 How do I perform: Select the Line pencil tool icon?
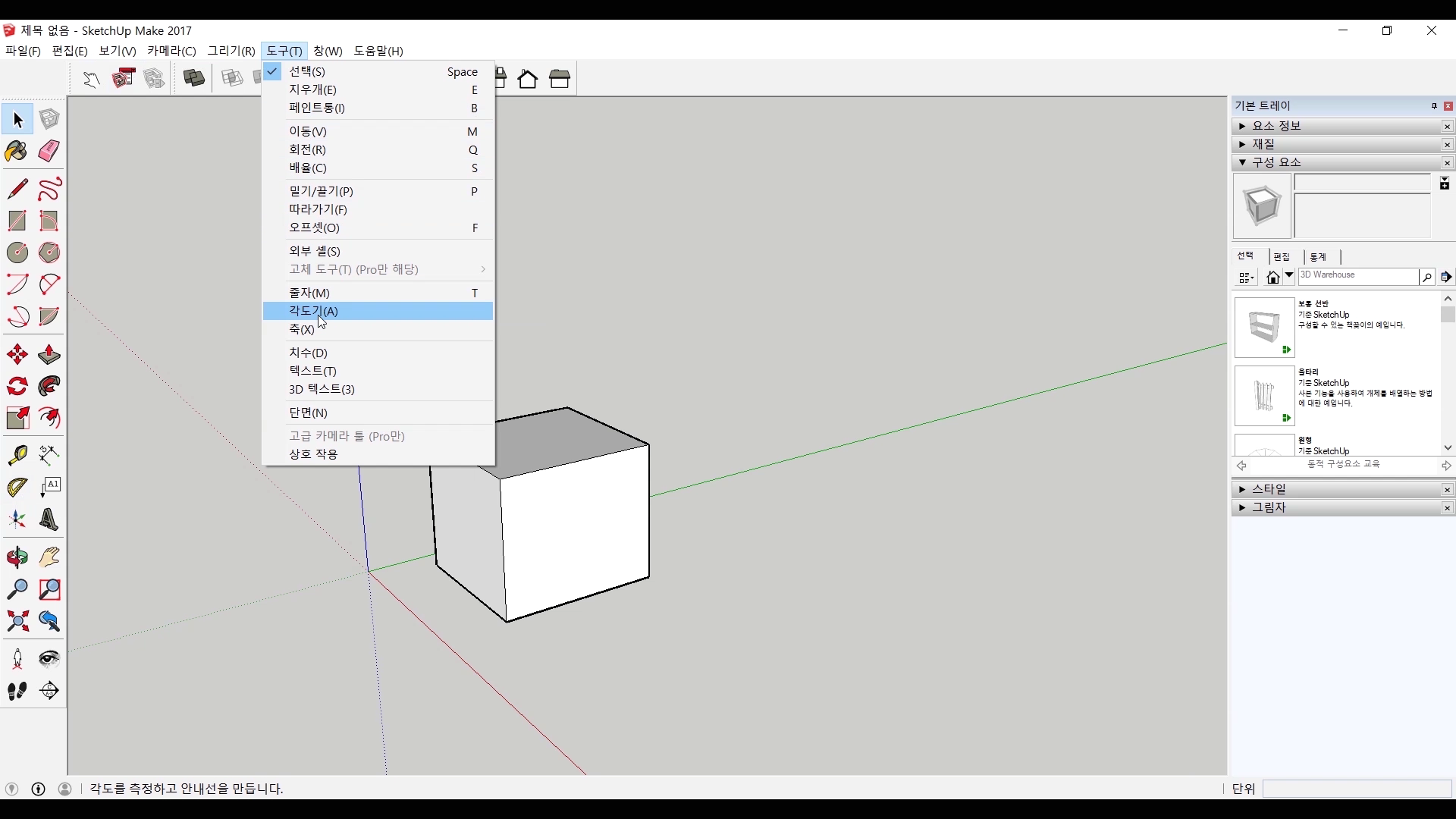tap(17, 189)
